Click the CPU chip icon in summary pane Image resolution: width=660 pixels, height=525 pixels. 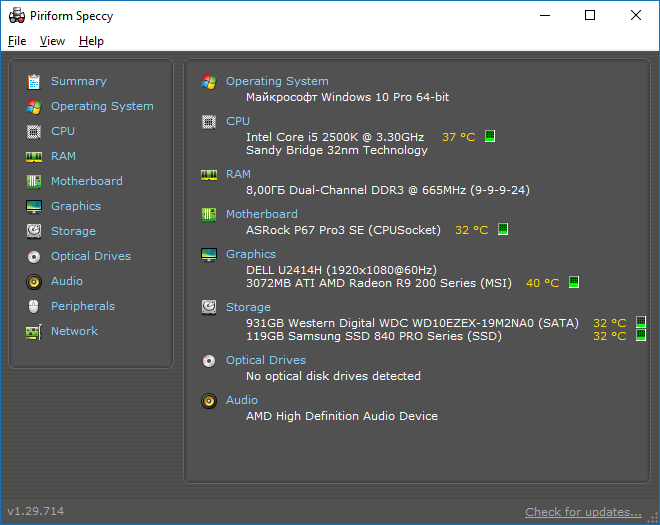[x=209, y=122]
